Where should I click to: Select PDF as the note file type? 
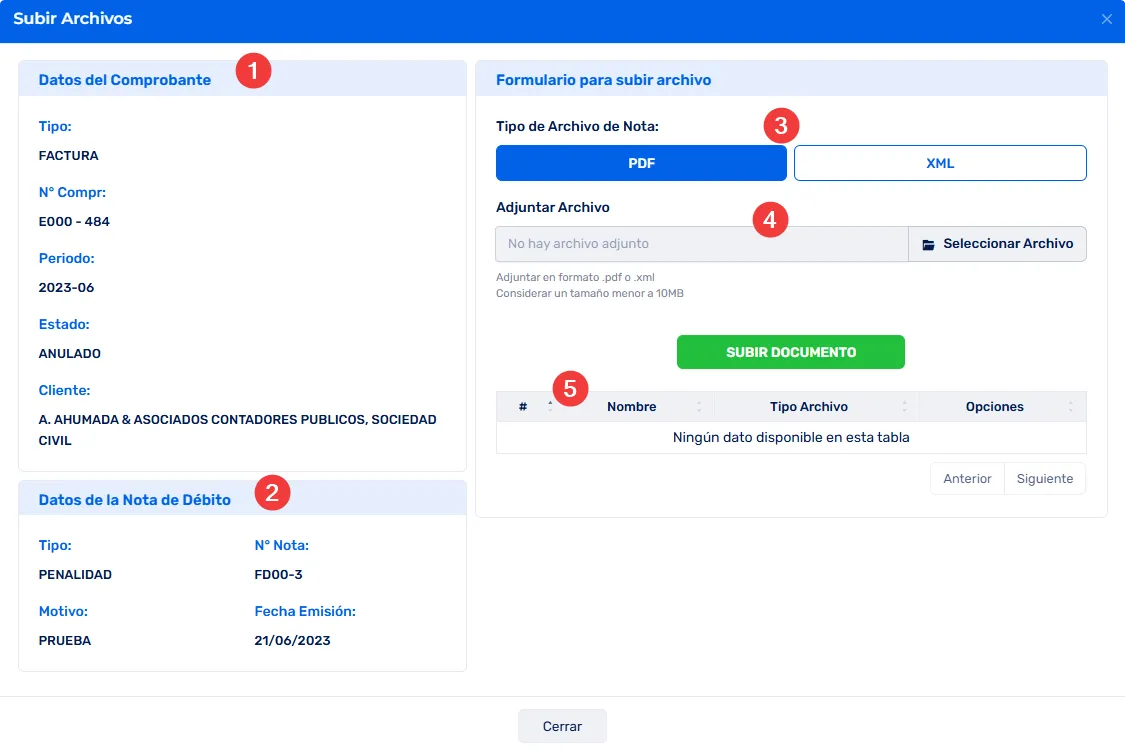click(x=641, y=163)
